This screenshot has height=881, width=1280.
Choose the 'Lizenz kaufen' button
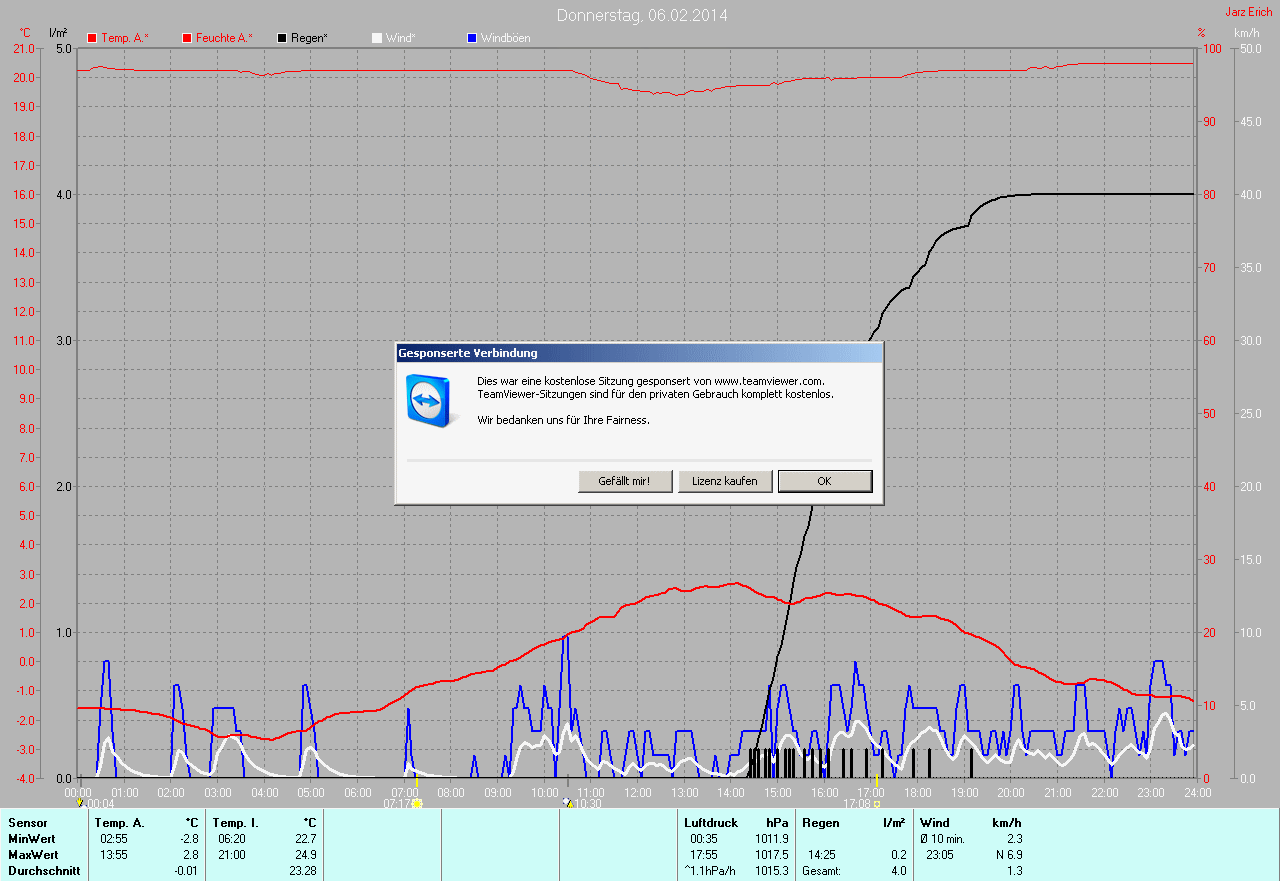(725, 481)
